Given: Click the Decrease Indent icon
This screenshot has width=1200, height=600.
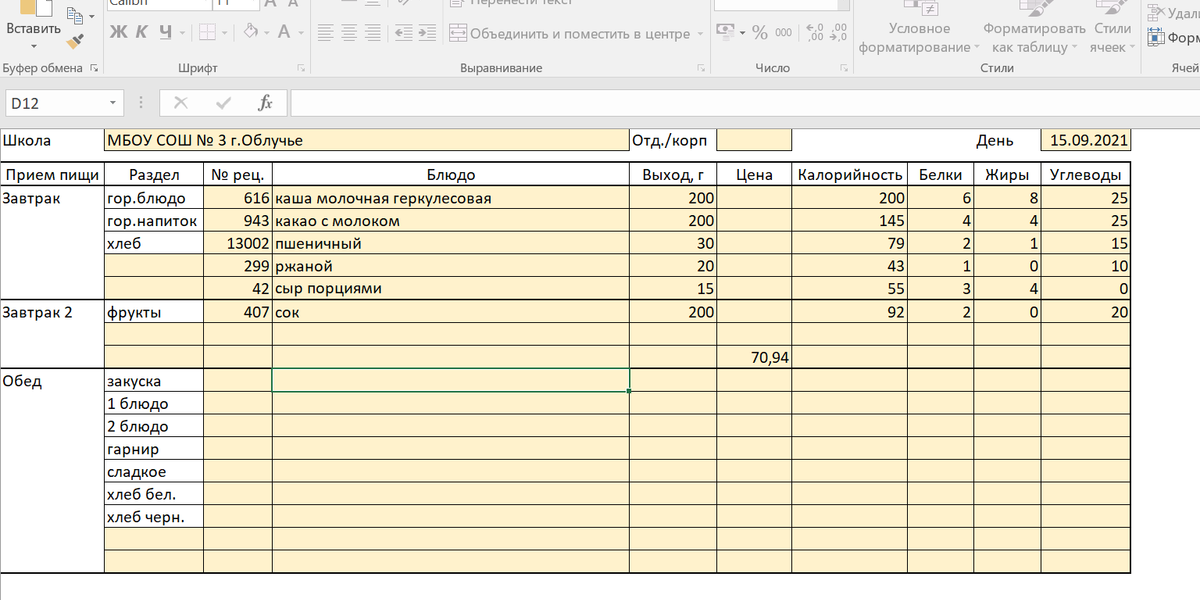Looking at the screenshot, I should click(405, 33).
